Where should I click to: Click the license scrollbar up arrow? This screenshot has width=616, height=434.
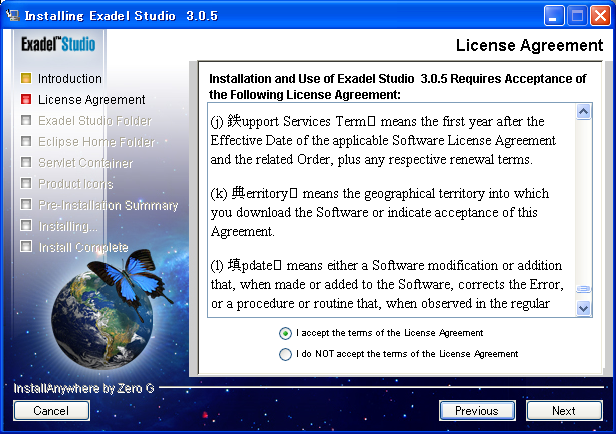click(583, 112)
